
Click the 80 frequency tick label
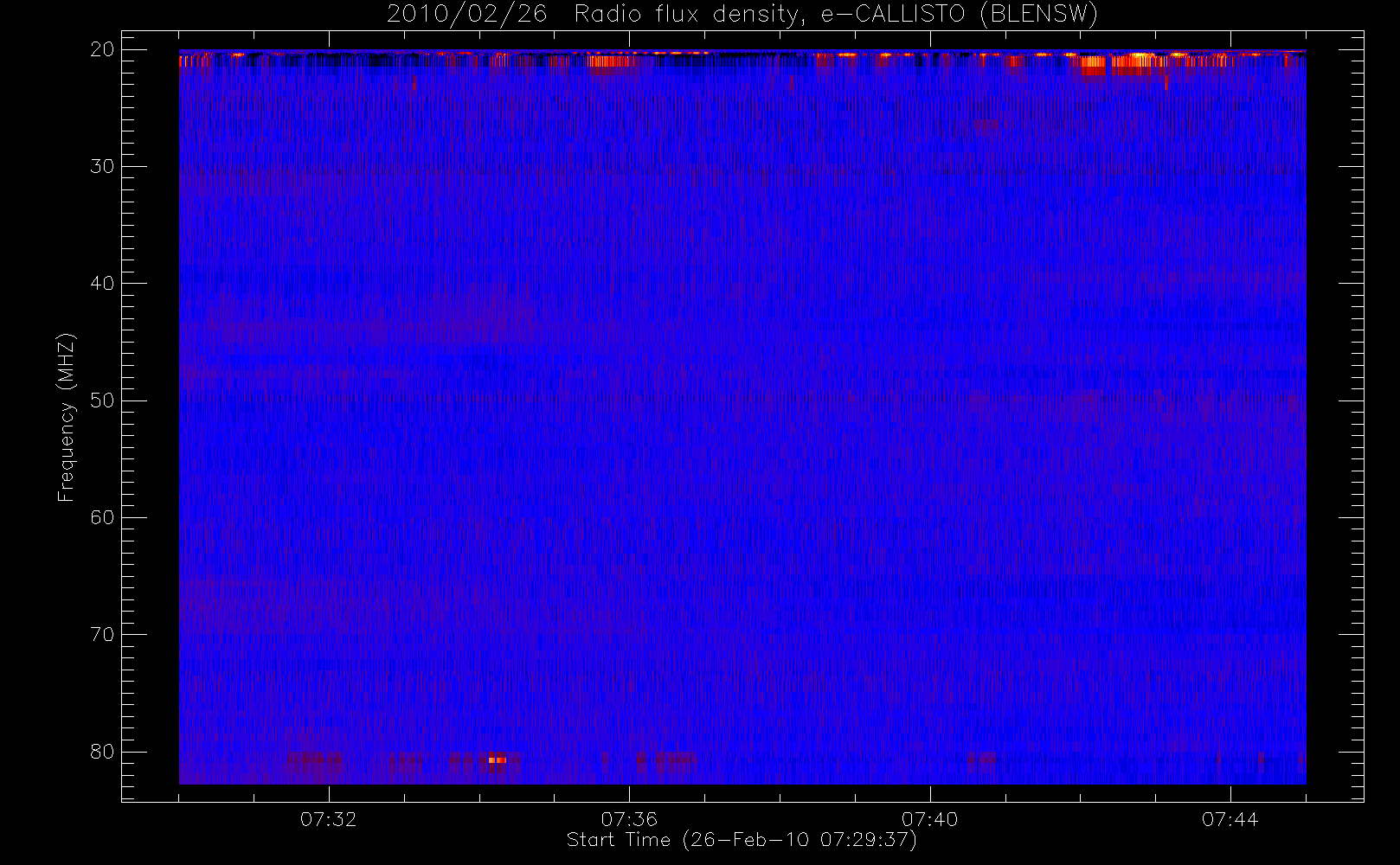point(102,752)
